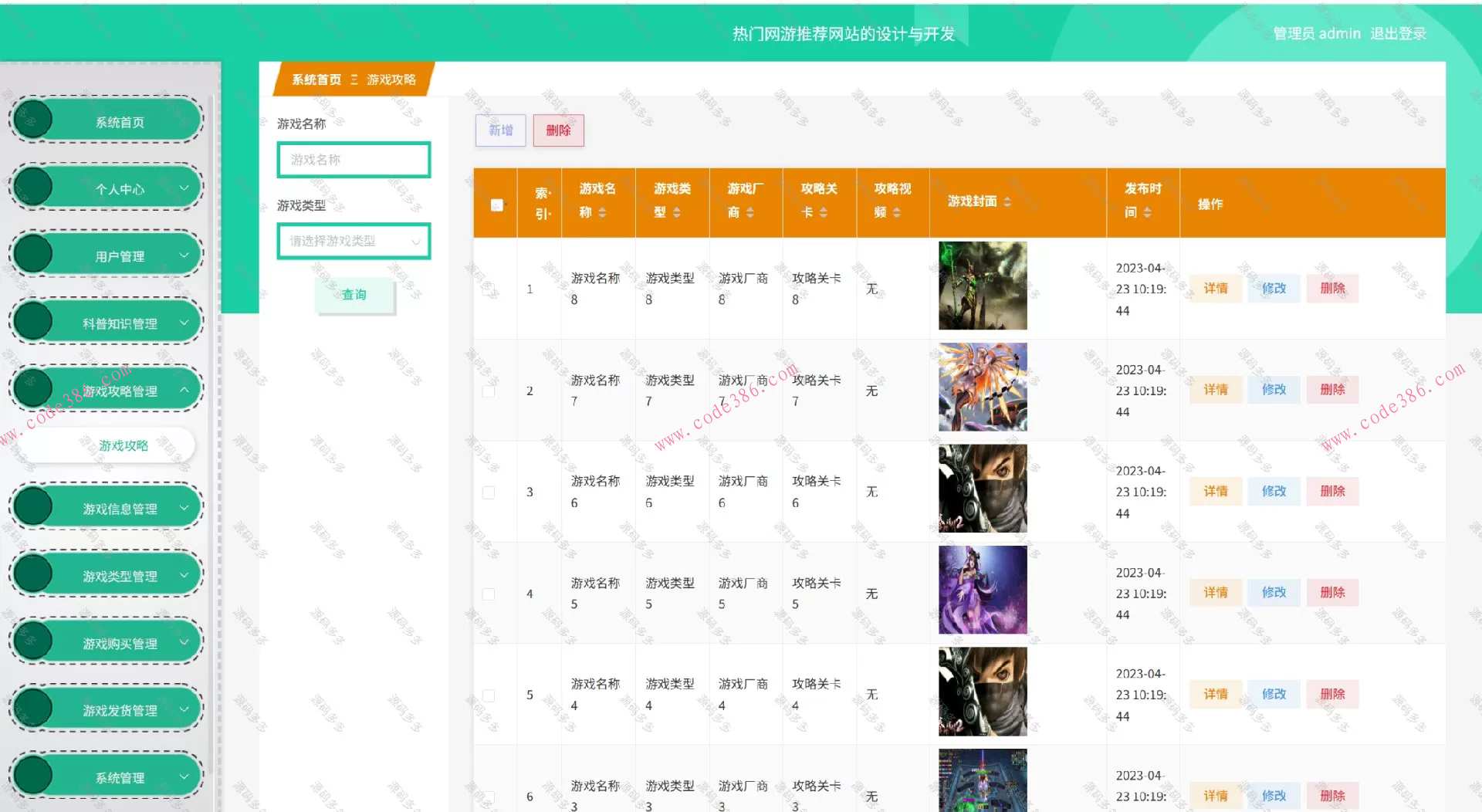Click 修改 for 游戏名称5 row

coord(1274,593)
